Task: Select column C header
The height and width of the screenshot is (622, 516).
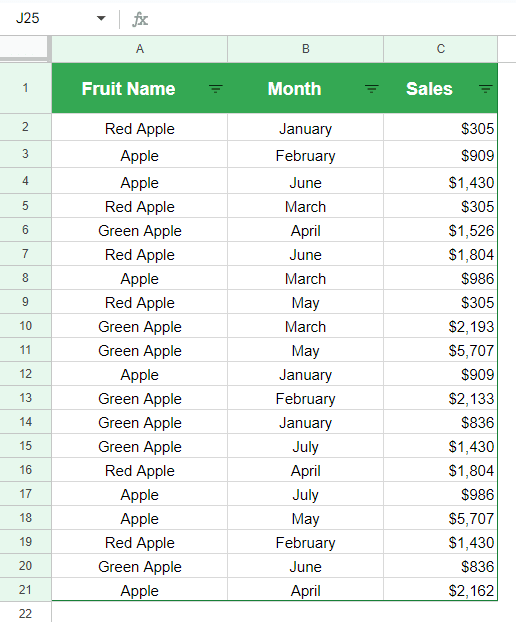Action: tap(441, 49)
